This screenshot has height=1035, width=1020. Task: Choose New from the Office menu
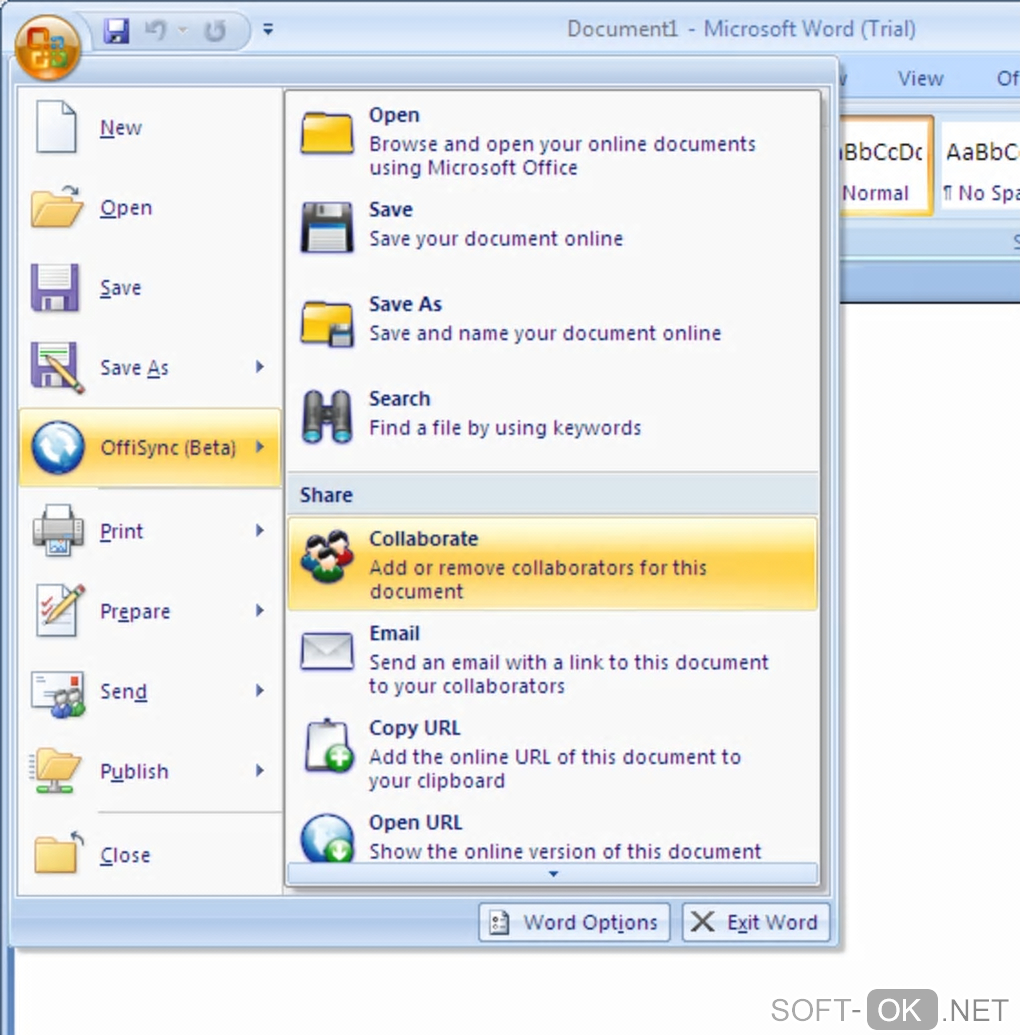151,127
